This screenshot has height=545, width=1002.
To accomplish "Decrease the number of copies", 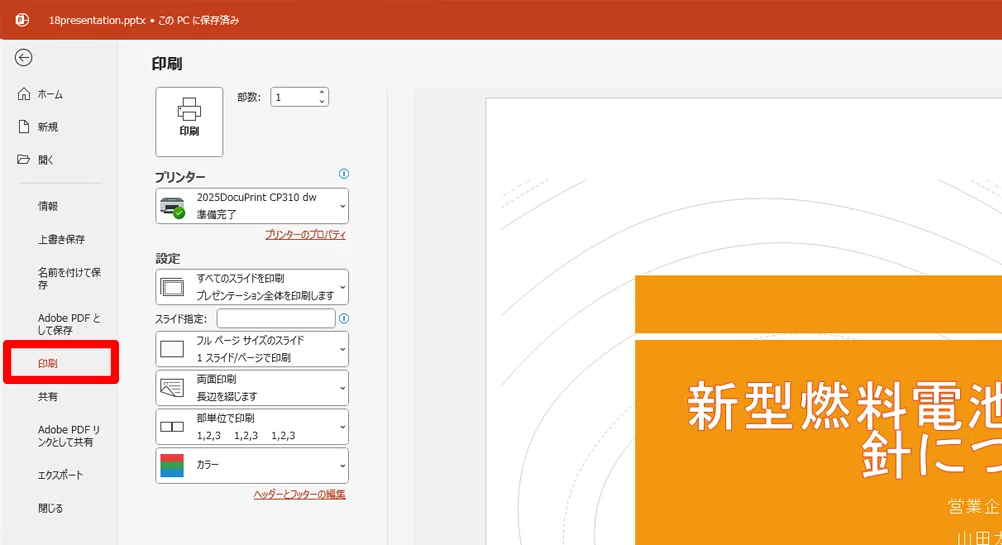I will 321,102.
